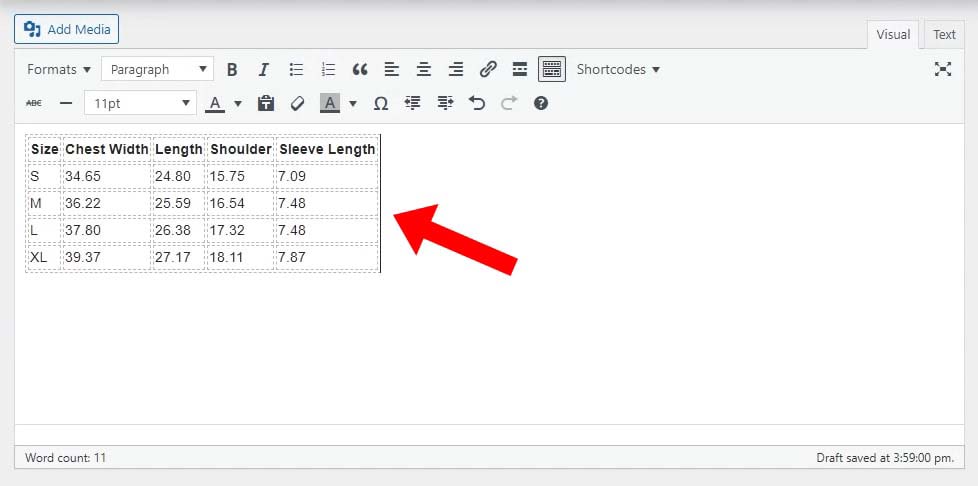Viewport: 978px width, 486px height.
Task: Click the insert link icon
Action: coord(488,70)
